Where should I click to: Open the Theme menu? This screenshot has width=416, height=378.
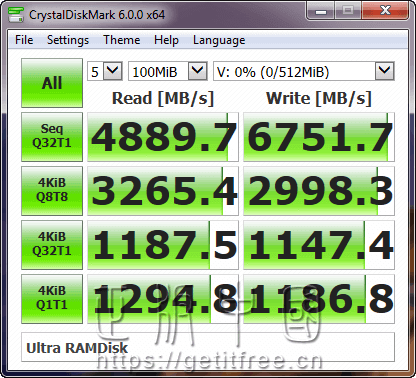click(x=122, y=40)
